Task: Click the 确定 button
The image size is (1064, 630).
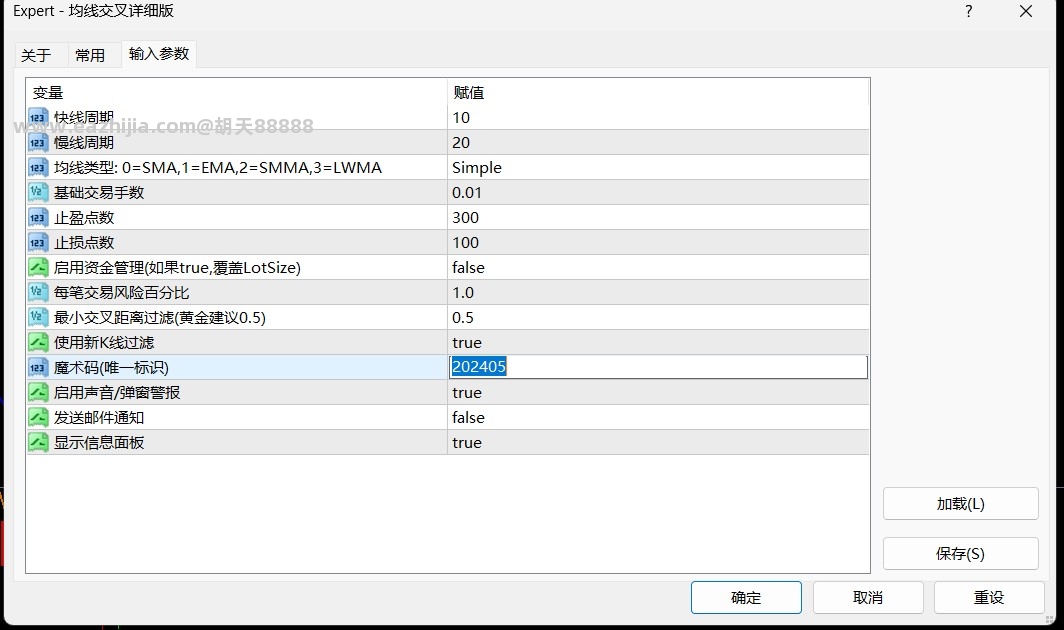Action: pos(746,597)
